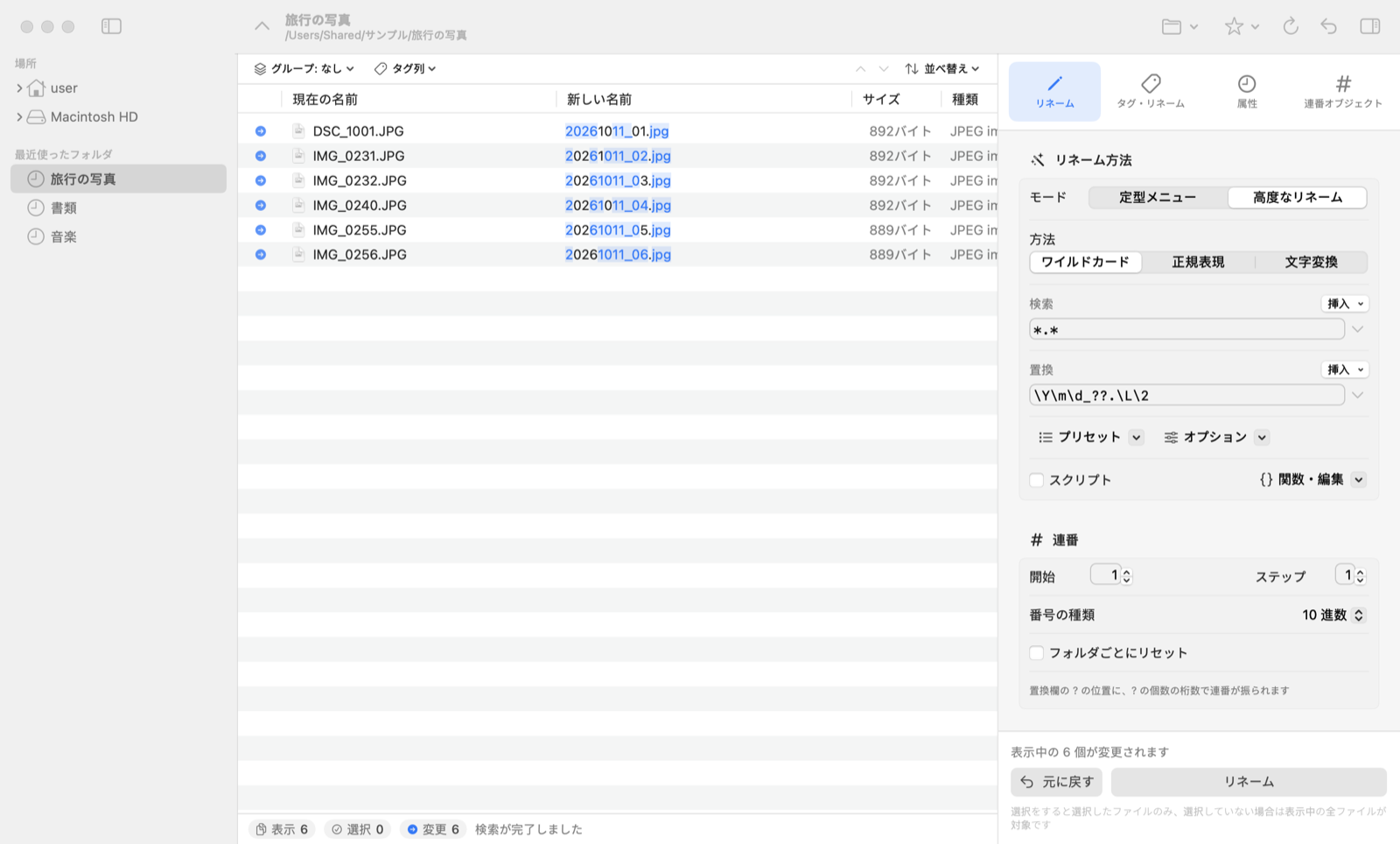Click the 置換 input field

tap(1186, 395)
